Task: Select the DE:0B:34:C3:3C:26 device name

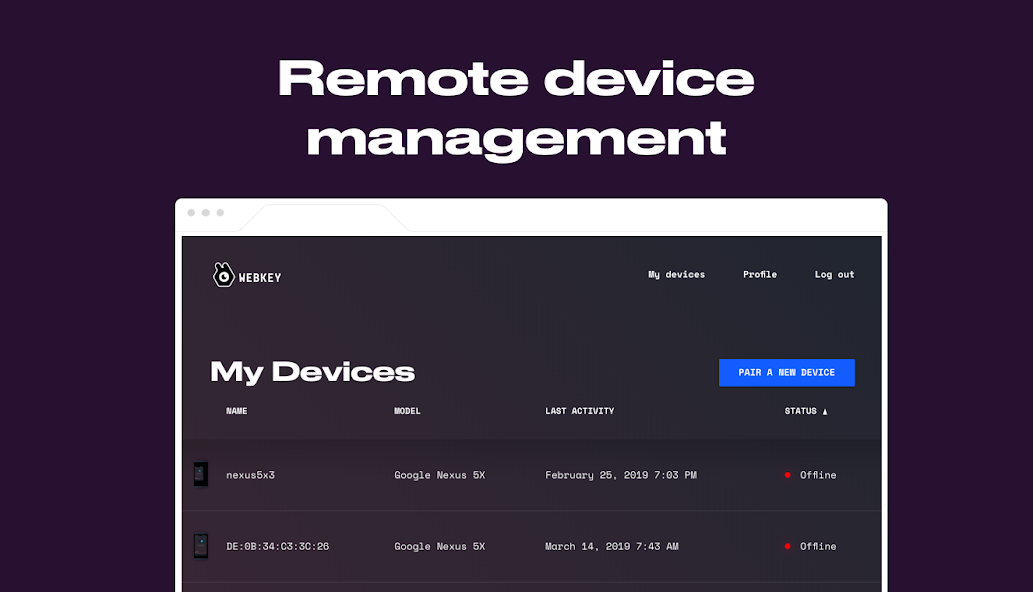Action: click(277, 546)
